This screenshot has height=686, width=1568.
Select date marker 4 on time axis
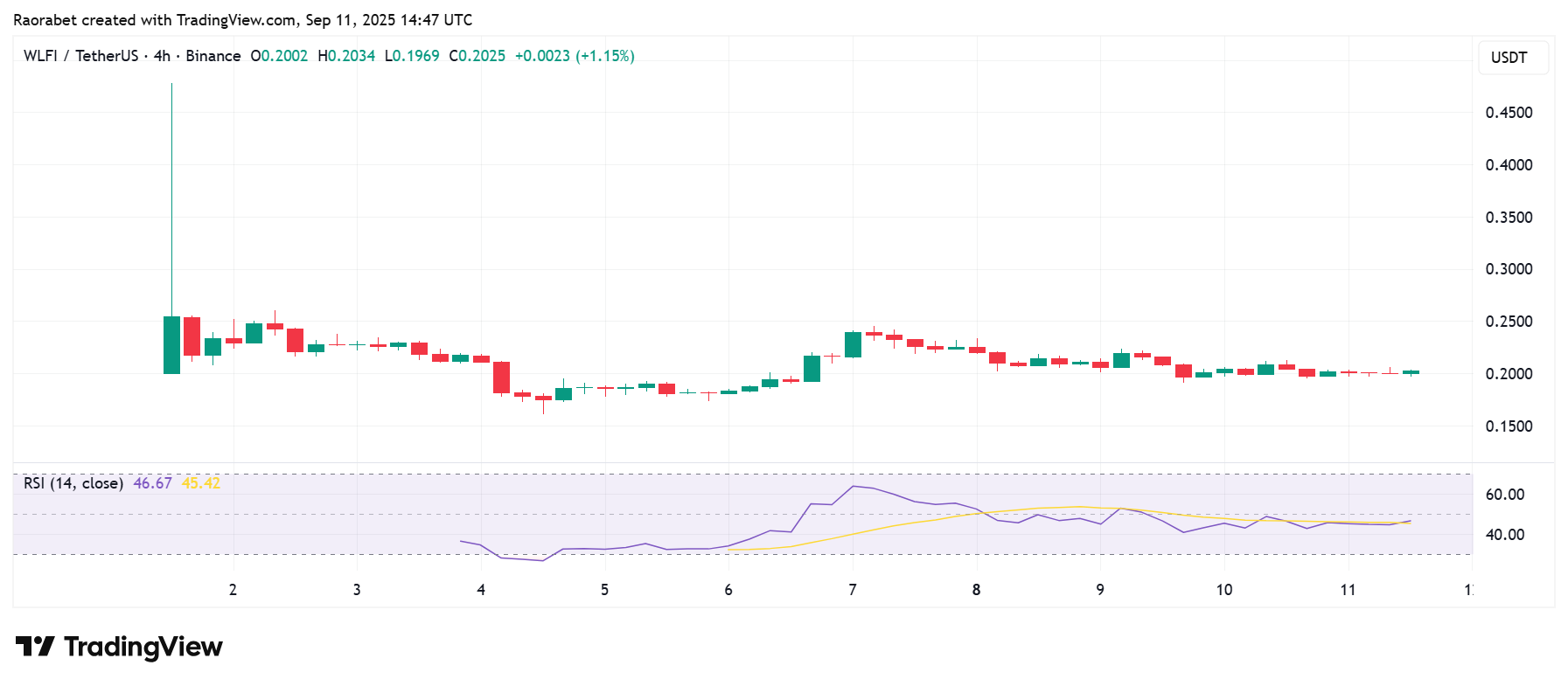480,590
